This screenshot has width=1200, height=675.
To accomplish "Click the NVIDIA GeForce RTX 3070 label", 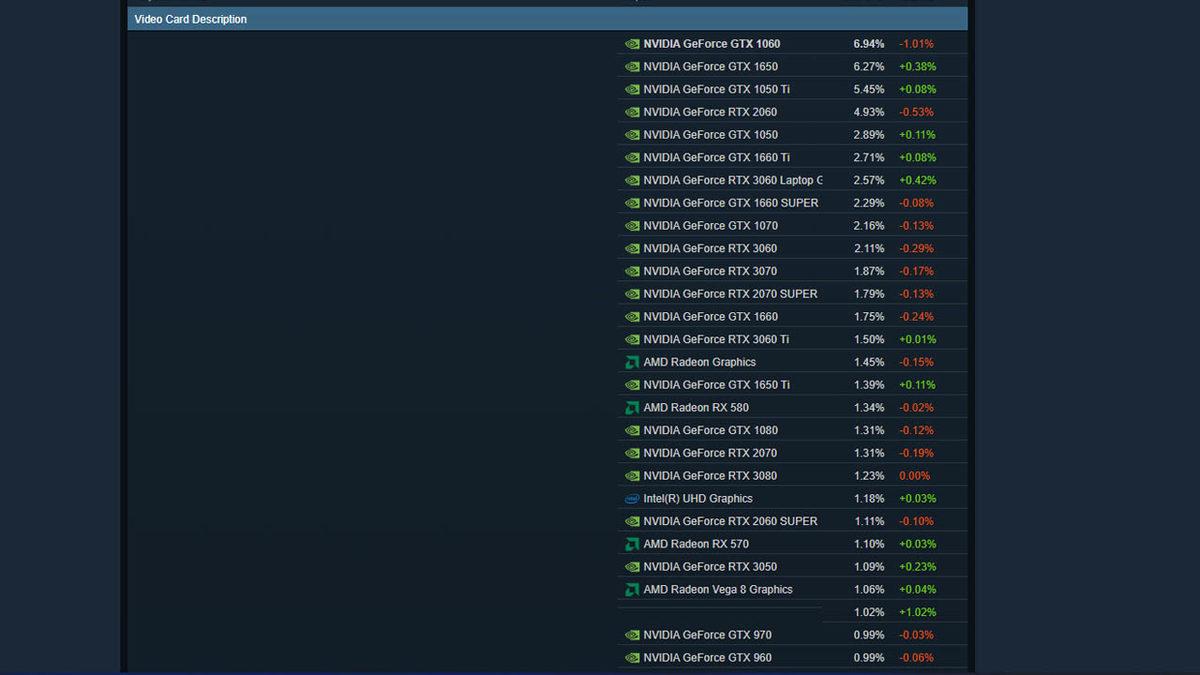I will (x=710, y=271).
